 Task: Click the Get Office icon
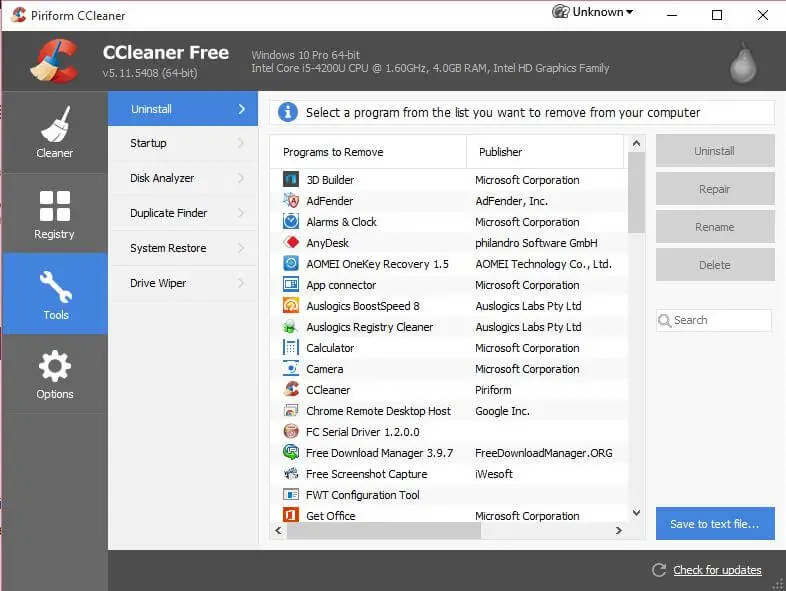point(291,515)
